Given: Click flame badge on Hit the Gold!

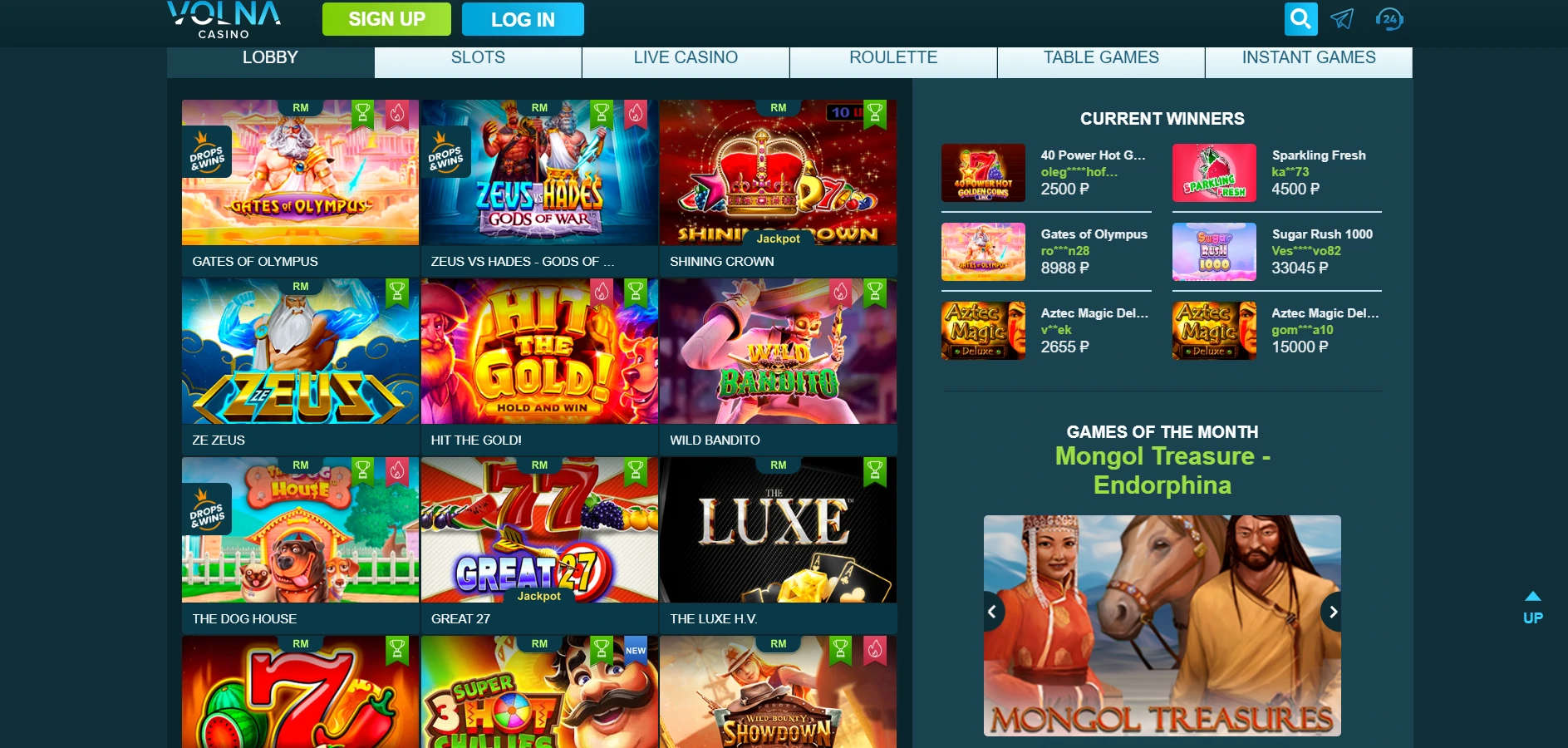Looking at the screenshot, I should [602, 293].
